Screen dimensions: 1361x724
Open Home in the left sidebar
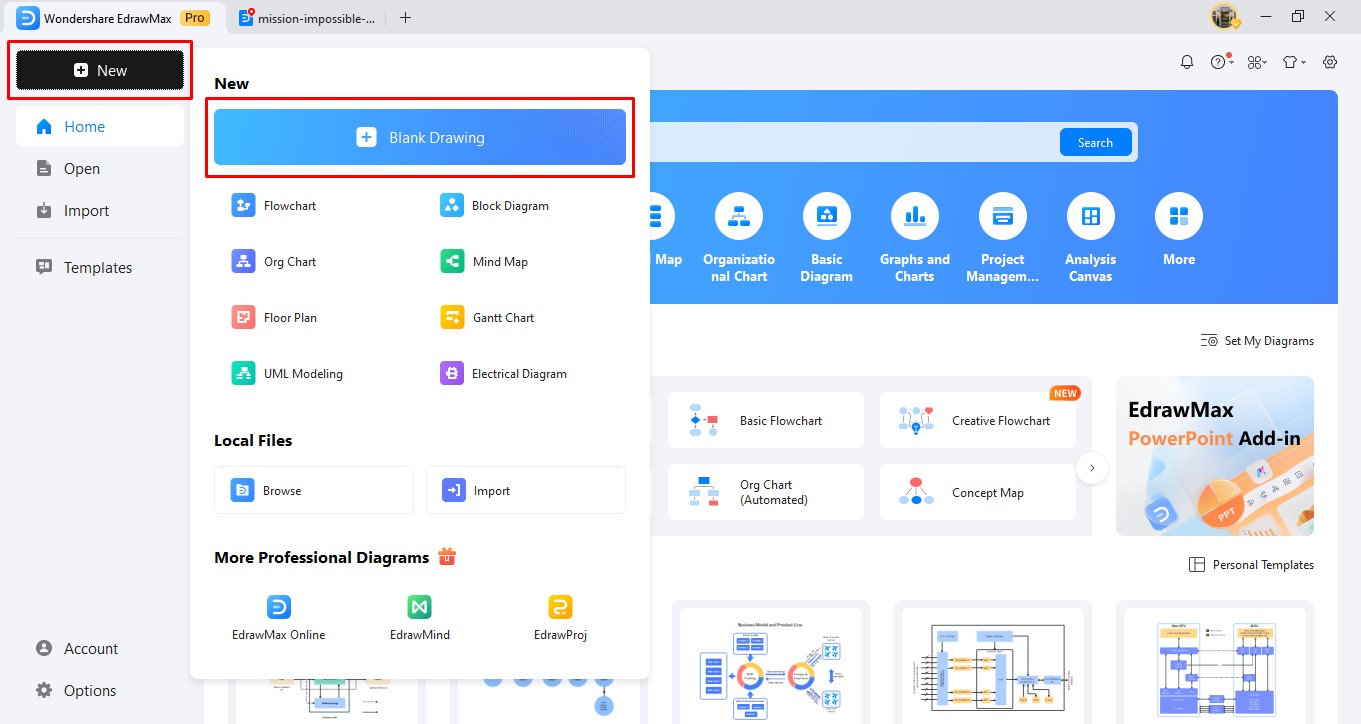point(100,127)
